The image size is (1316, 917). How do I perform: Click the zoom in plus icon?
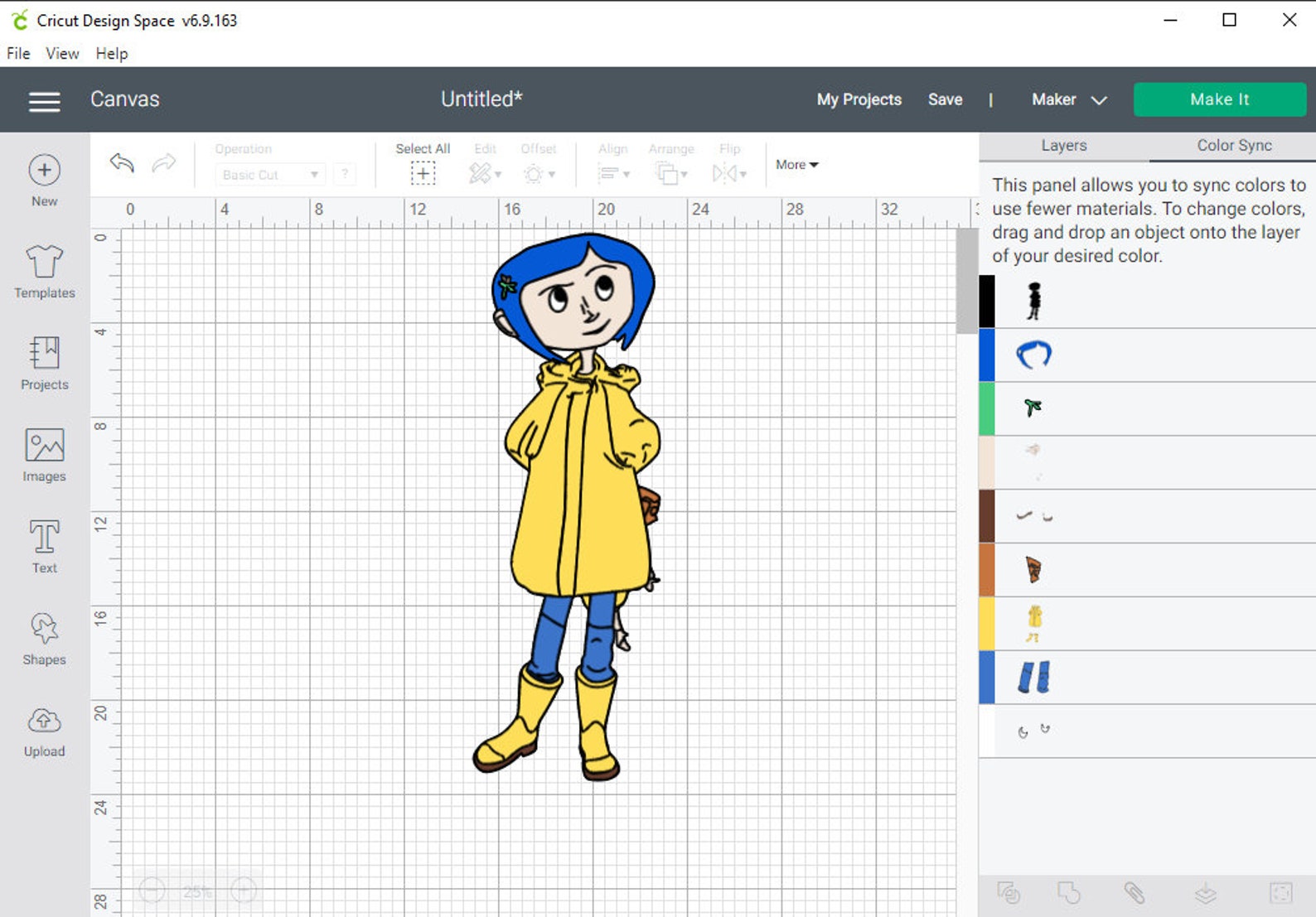point(243,891)
